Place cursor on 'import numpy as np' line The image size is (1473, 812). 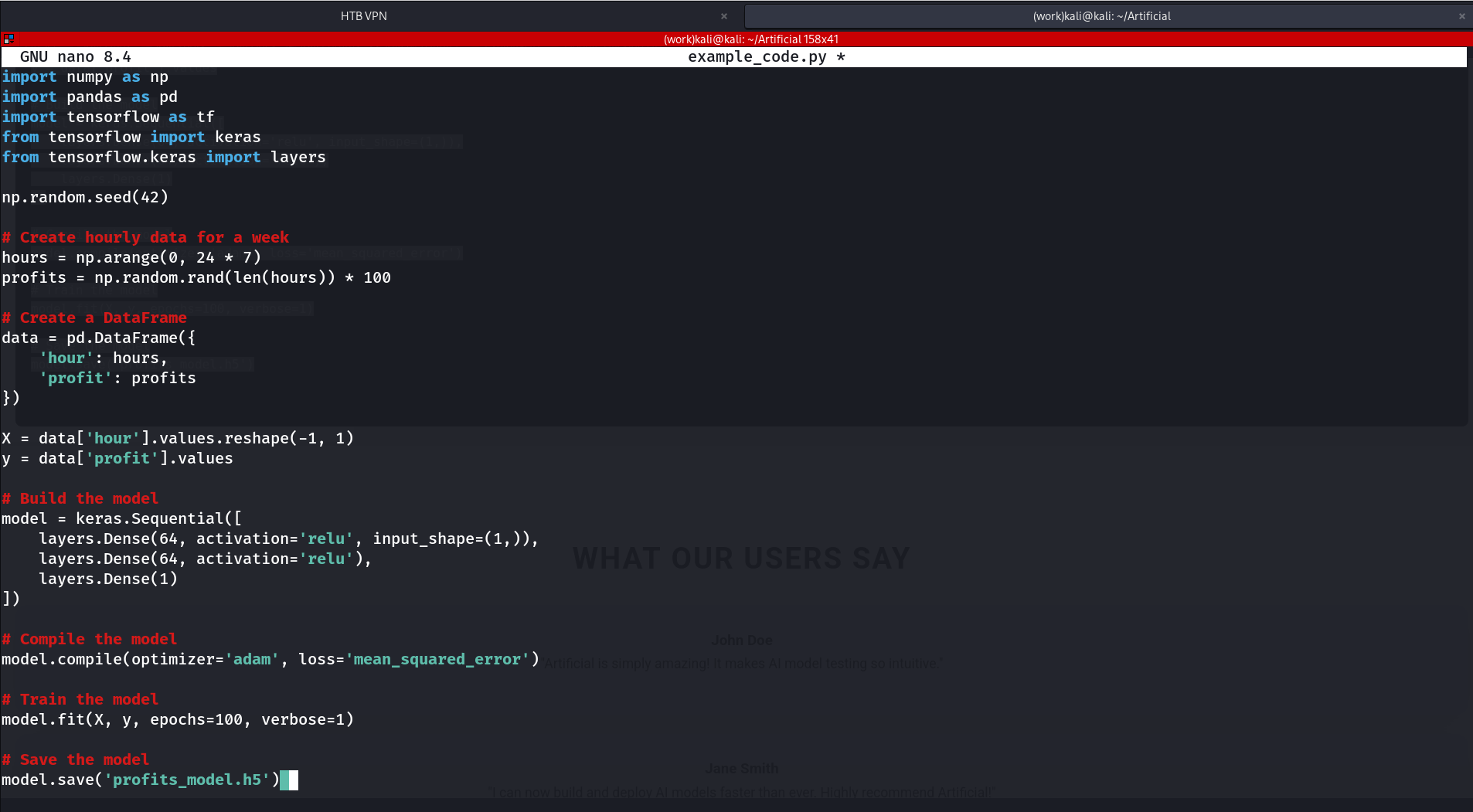coord(85,76)
